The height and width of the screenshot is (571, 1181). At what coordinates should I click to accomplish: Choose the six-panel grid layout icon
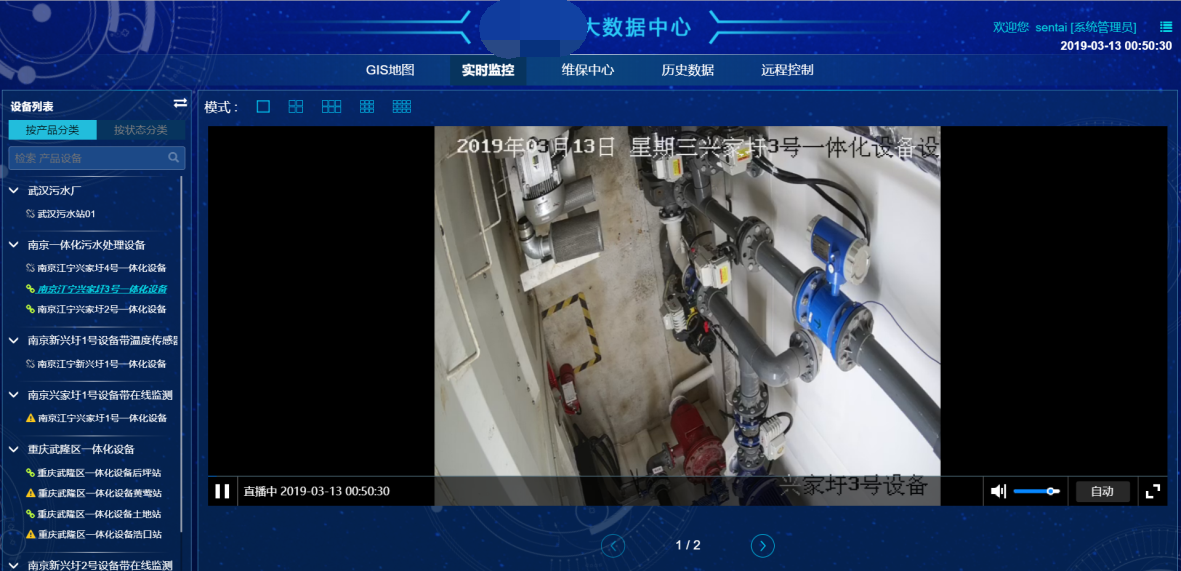click(x=331, y=106)
